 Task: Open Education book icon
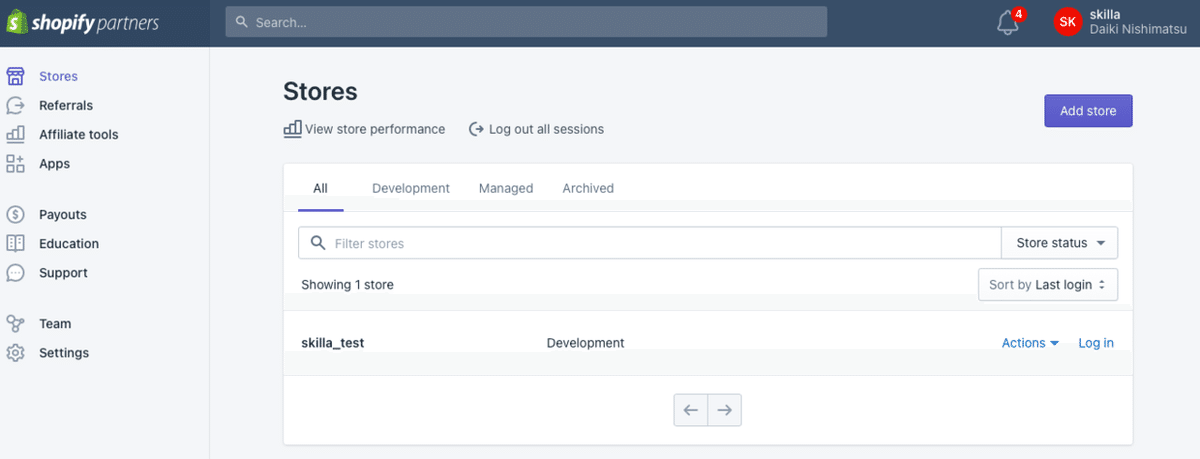tap(15, 243)
